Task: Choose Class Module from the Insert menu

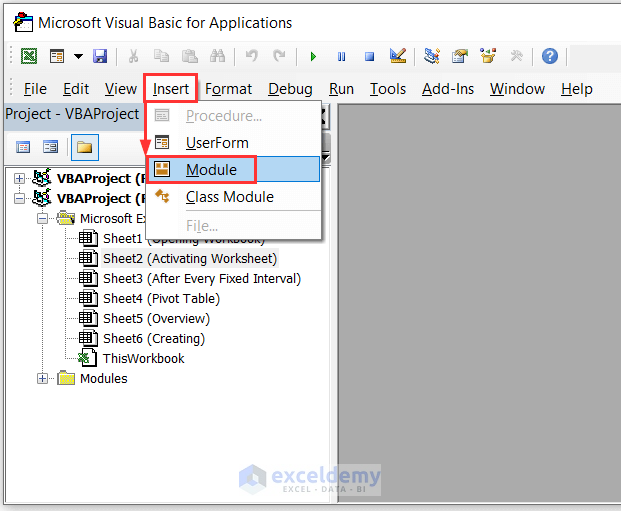Action: click(233, 197)
